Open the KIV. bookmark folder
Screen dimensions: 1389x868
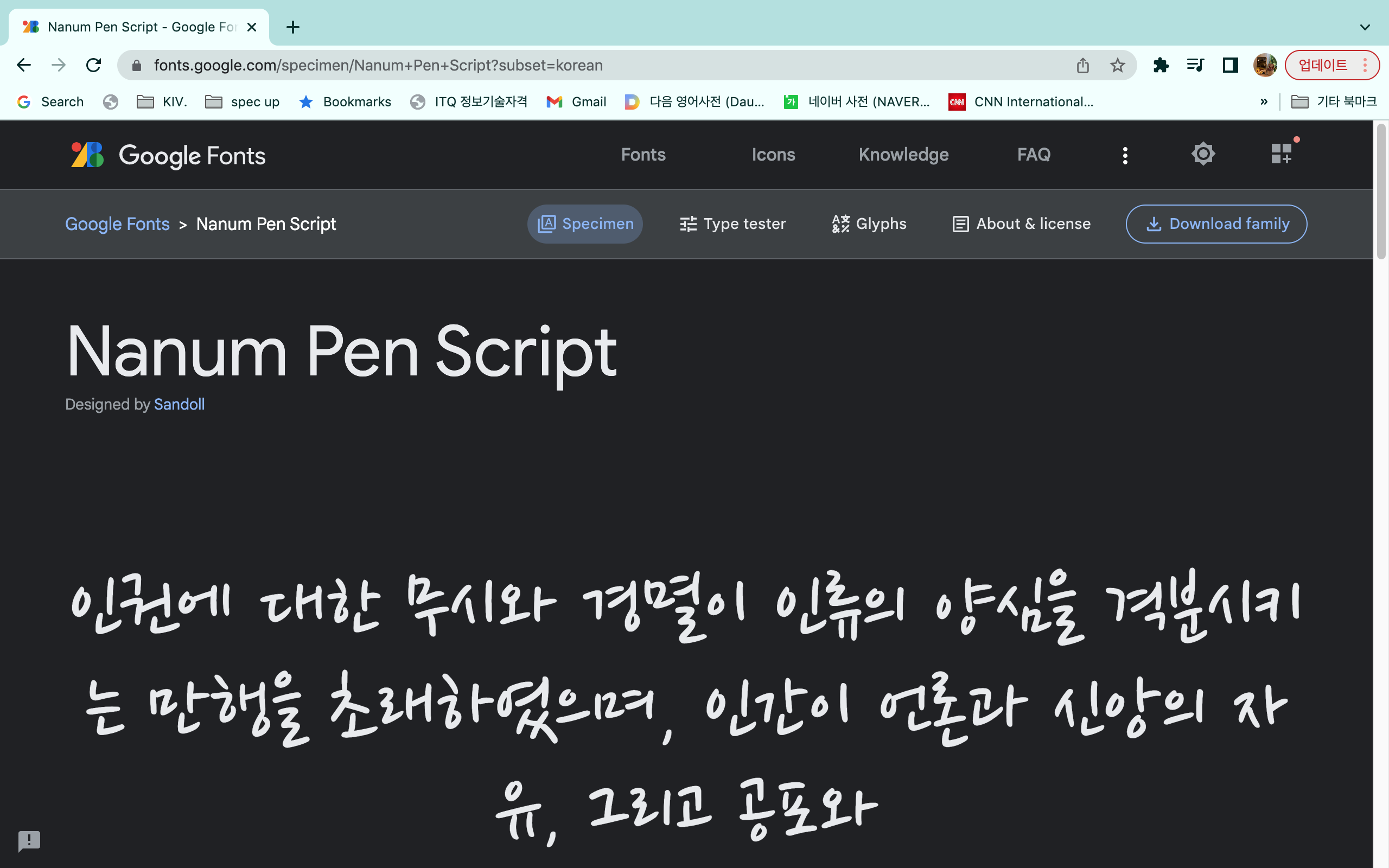coord(162,101)
